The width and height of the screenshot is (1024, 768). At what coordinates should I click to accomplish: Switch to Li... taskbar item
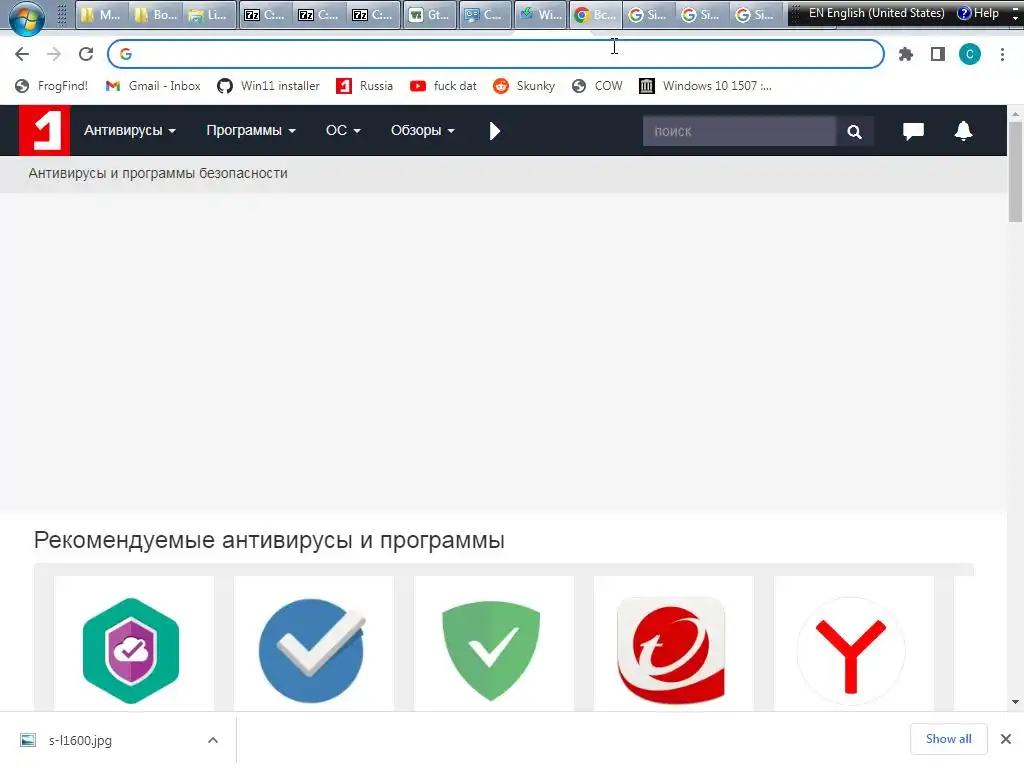coord(209,14)
